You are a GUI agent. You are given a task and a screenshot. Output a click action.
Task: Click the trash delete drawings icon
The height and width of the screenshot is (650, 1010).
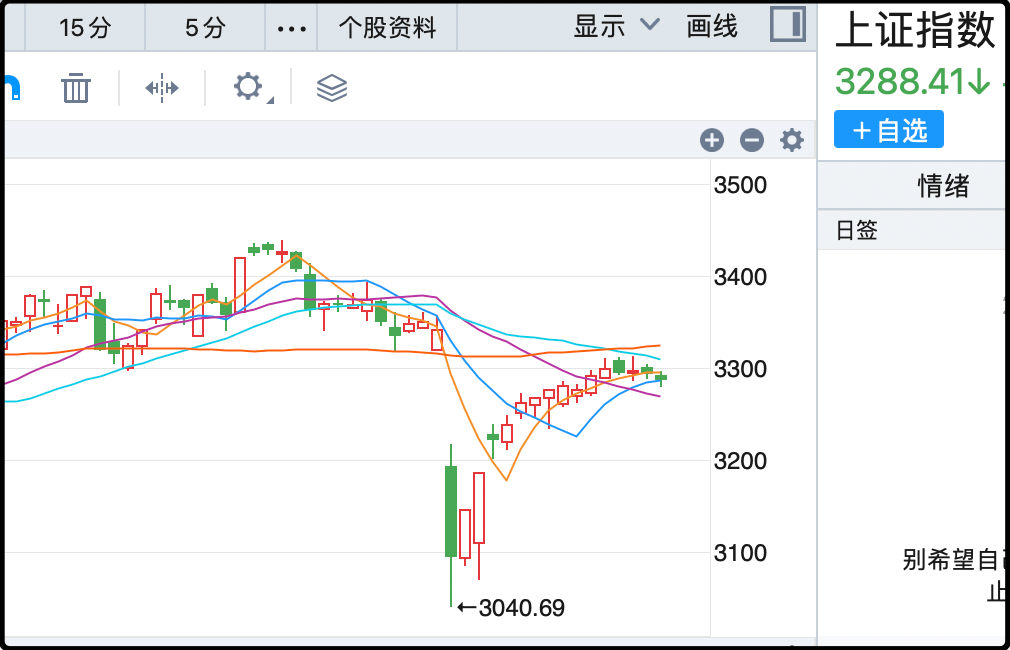(x=76, y=88)
